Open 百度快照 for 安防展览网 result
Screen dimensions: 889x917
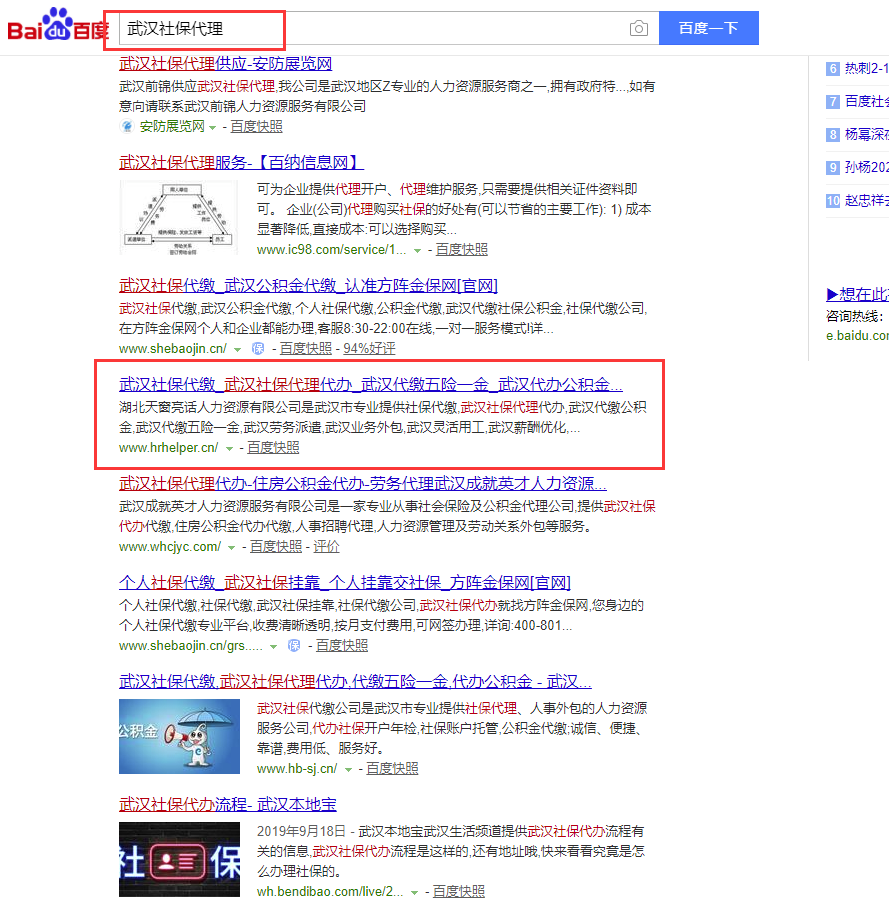tap(256, 126)
